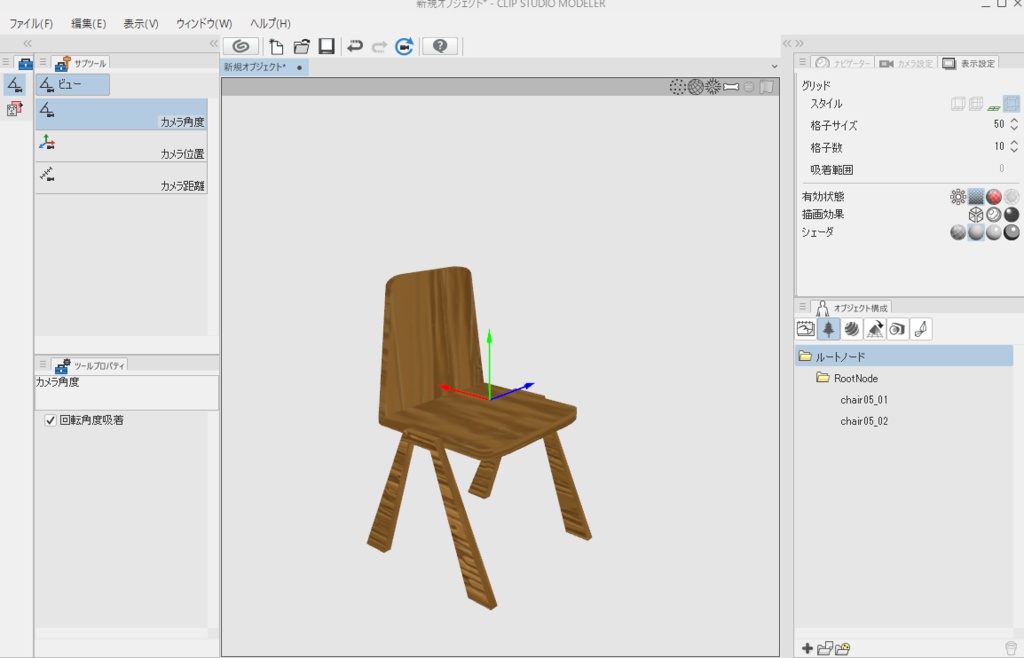
Task: Choose the second gridded cube style
Action: coord(976,104)
